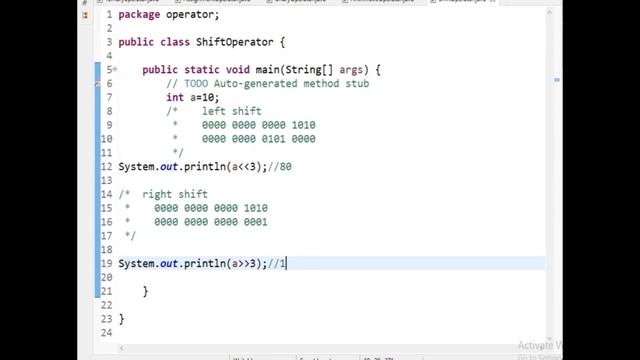The image size is (640, 360).
Task: Click the small icon left of line 1 gutter
Action: [85, 16]
